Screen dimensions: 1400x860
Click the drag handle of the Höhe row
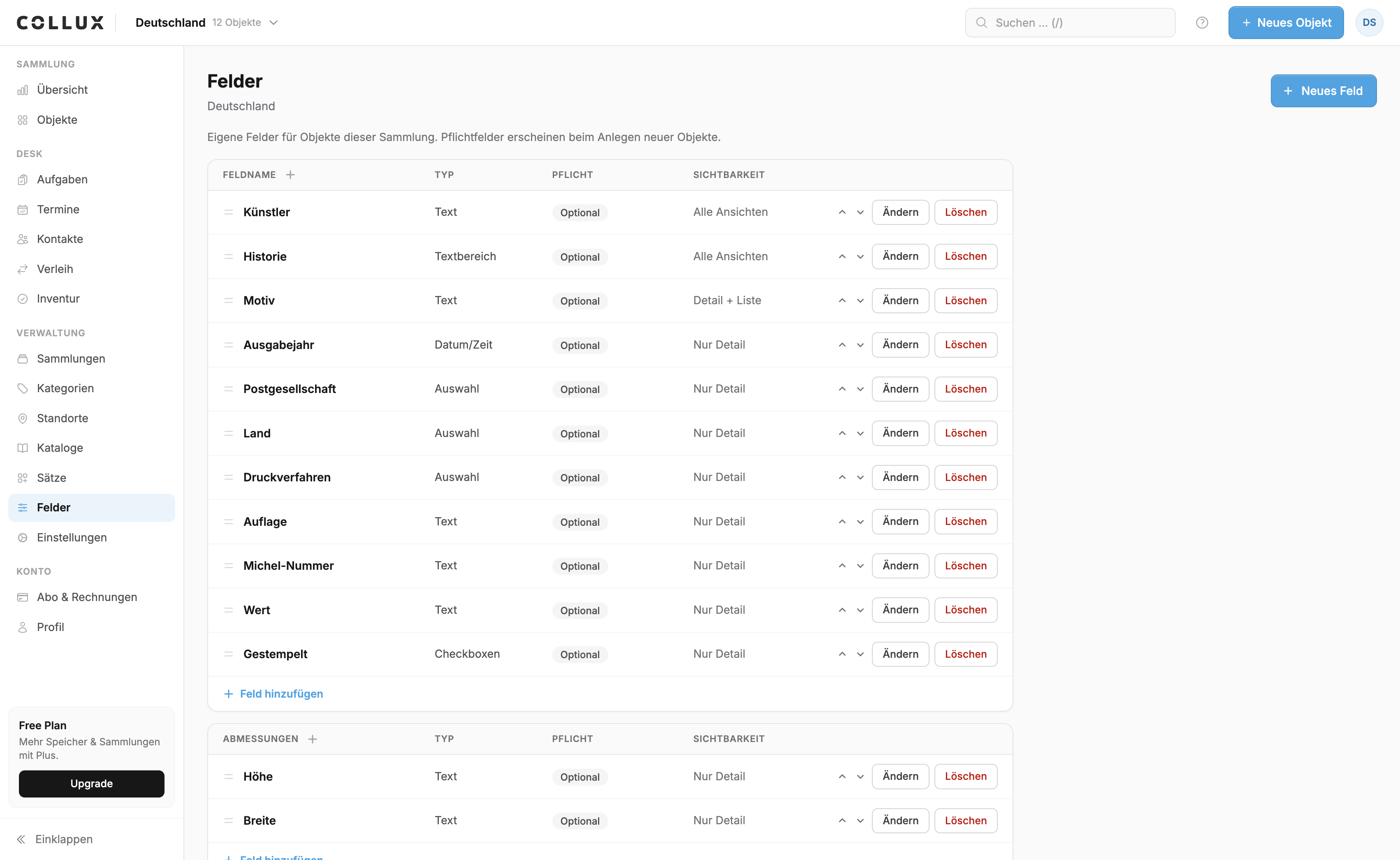(229, 777)
